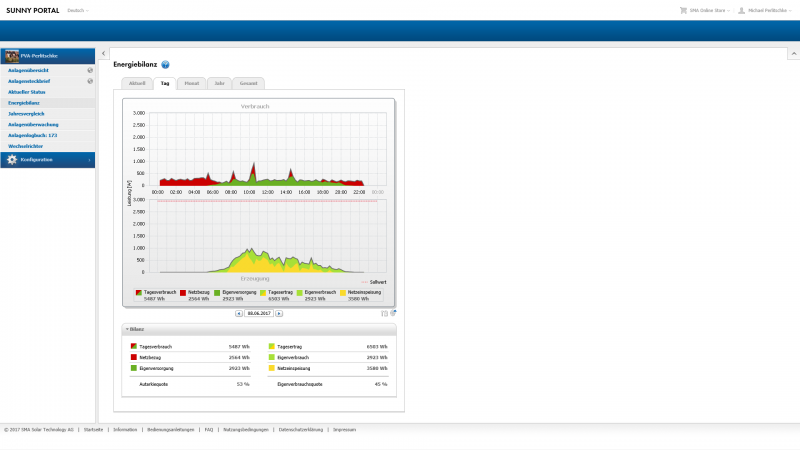The height and width of the screenshot is (450, 800).
Task: Switch to the Aktuell tab
Action: (137, 83)
